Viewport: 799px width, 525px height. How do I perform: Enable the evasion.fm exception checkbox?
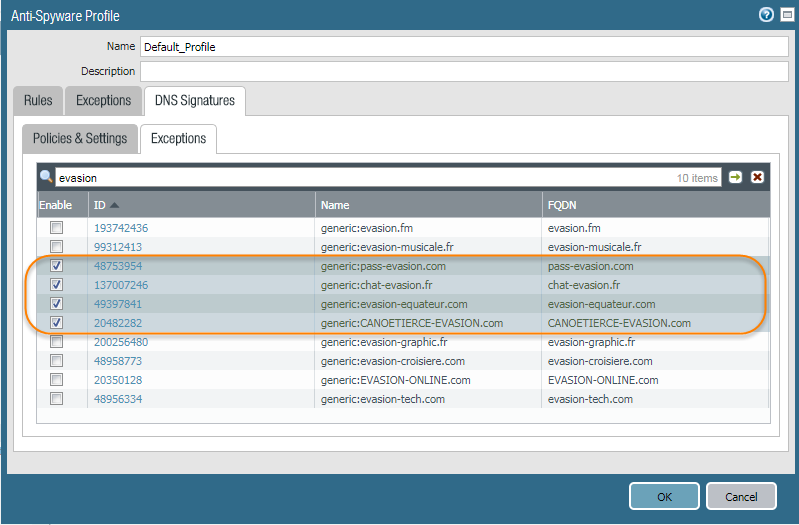57,228
